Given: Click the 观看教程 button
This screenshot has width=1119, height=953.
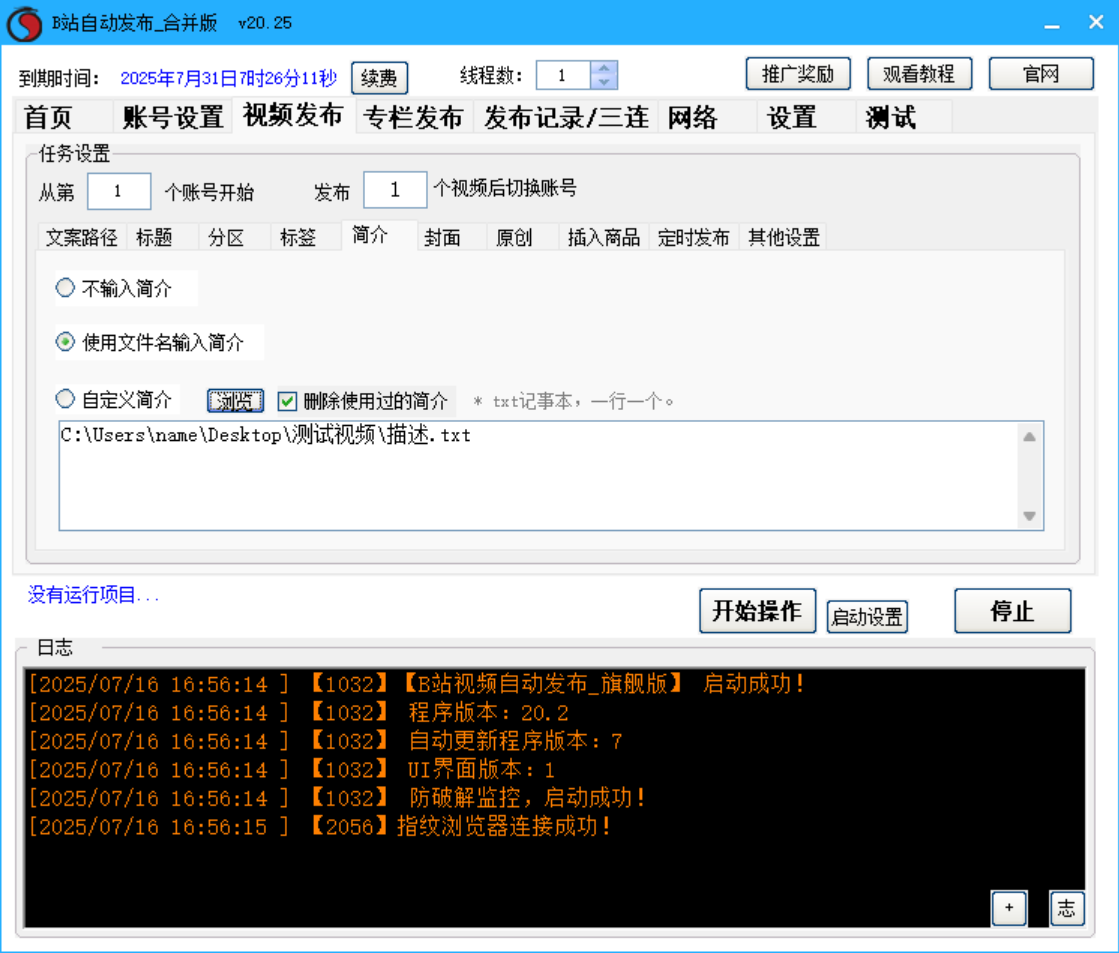Looking at the screenshot, I should [919, 74].
